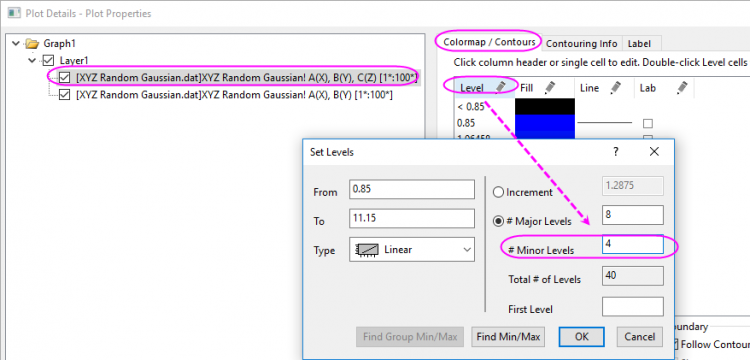Click the pencil icon beside Fill header

550,87
